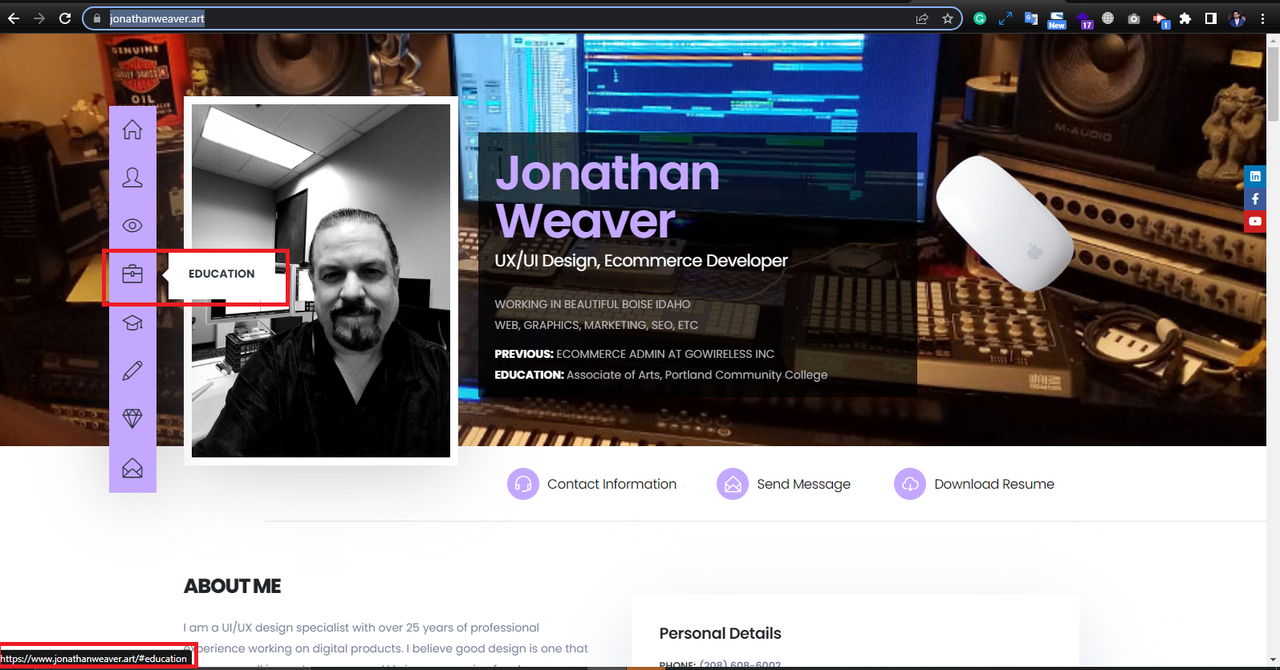Click the browser forward arrow
This screenshot has width=1280, height=670.
point(39,18)
